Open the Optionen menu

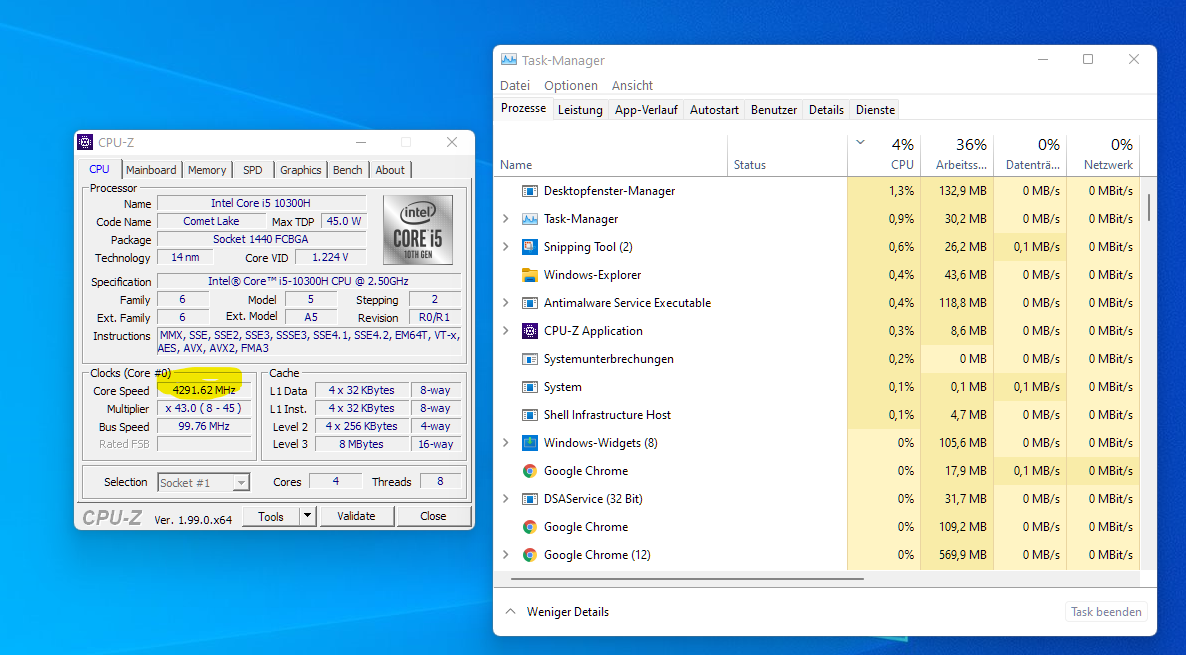[x=571, y=86]
